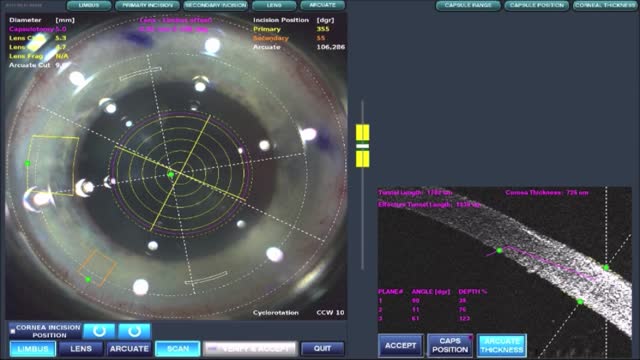Click the Quit button

322,349
